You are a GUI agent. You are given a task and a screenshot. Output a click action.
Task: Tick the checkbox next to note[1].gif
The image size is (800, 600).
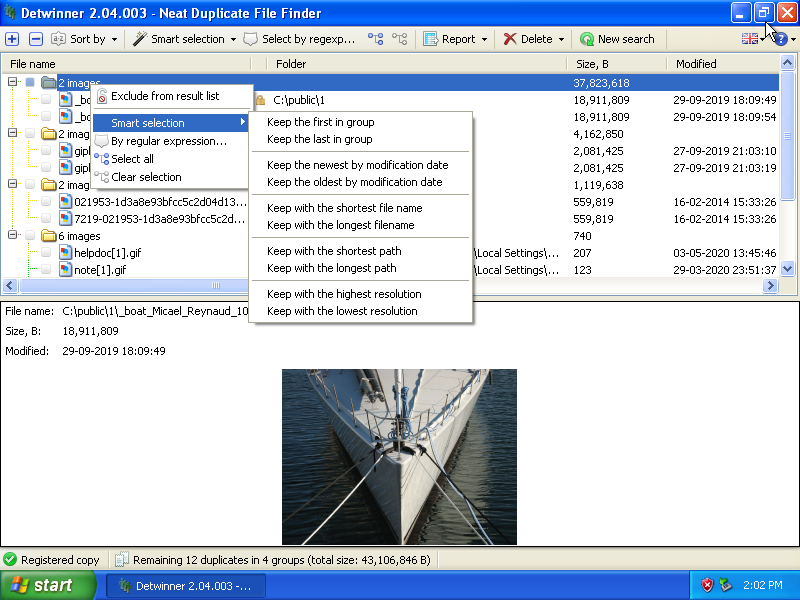click(x=46, y=270)
